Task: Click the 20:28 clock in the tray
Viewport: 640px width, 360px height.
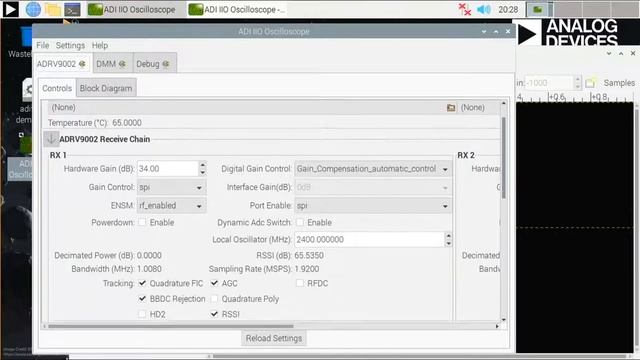Action: [508, 9]
